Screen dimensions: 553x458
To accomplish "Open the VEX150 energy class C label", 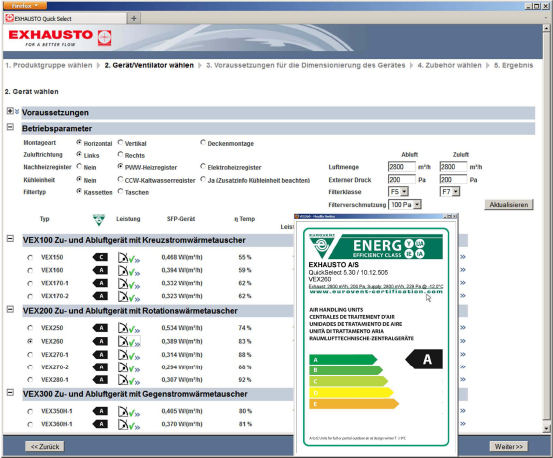I will pos(100,257).
